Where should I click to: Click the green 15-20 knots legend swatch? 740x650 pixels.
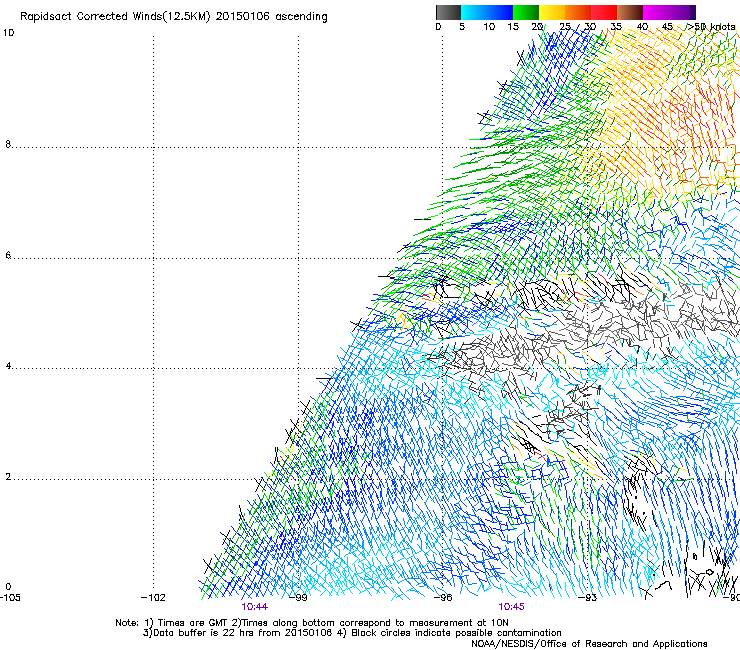click(526, 12)
